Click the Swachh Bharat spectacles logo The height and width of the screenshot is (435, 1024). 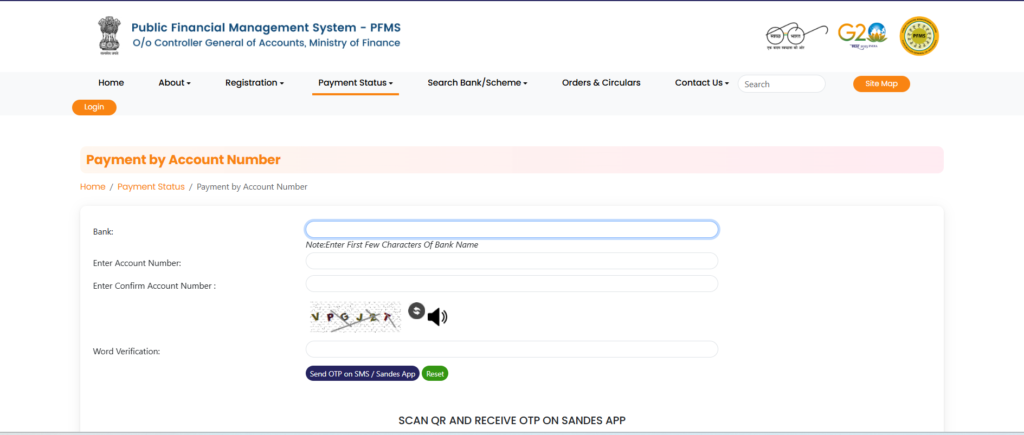pyautogui.click(x=797, y=36)
